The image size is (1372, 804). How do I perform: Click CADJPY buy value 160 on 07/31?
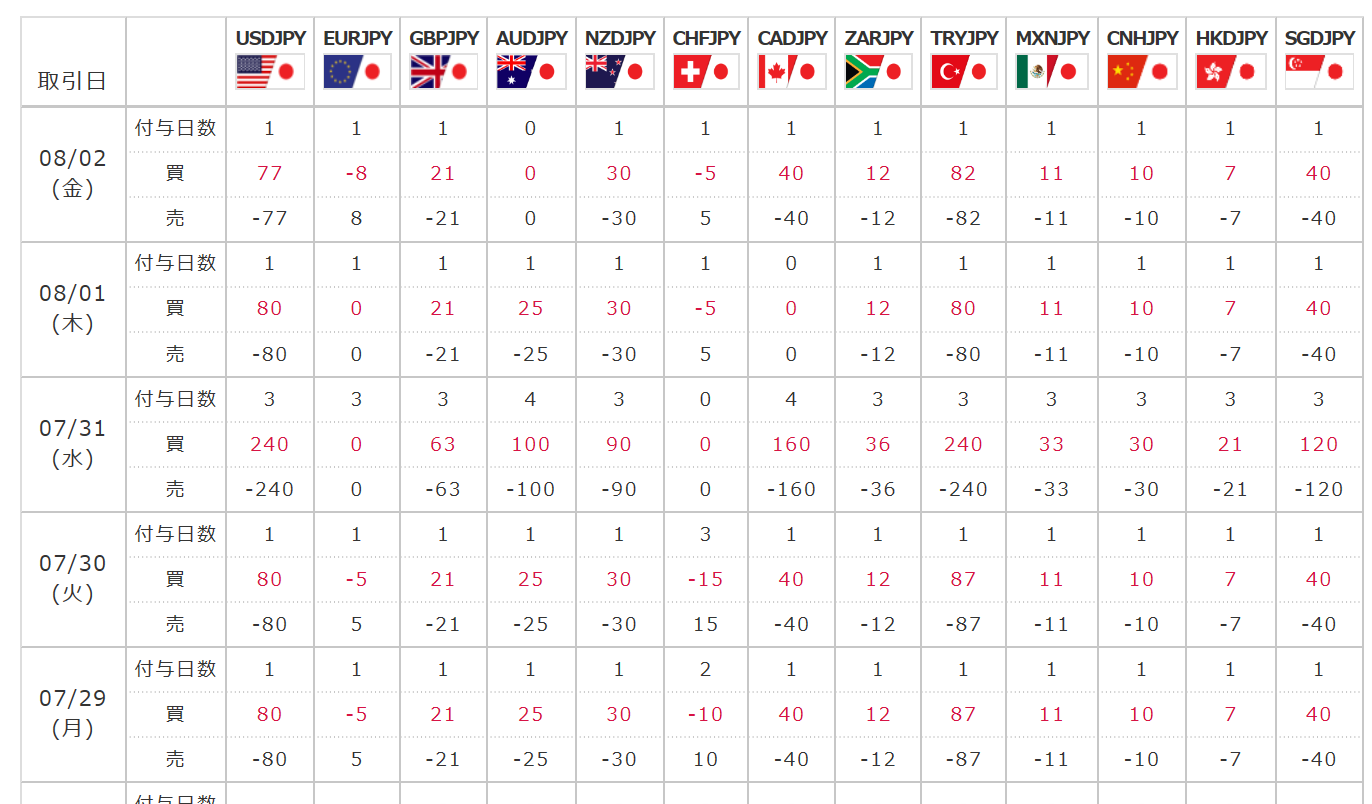pyautogui.click(x=792, y=444)
